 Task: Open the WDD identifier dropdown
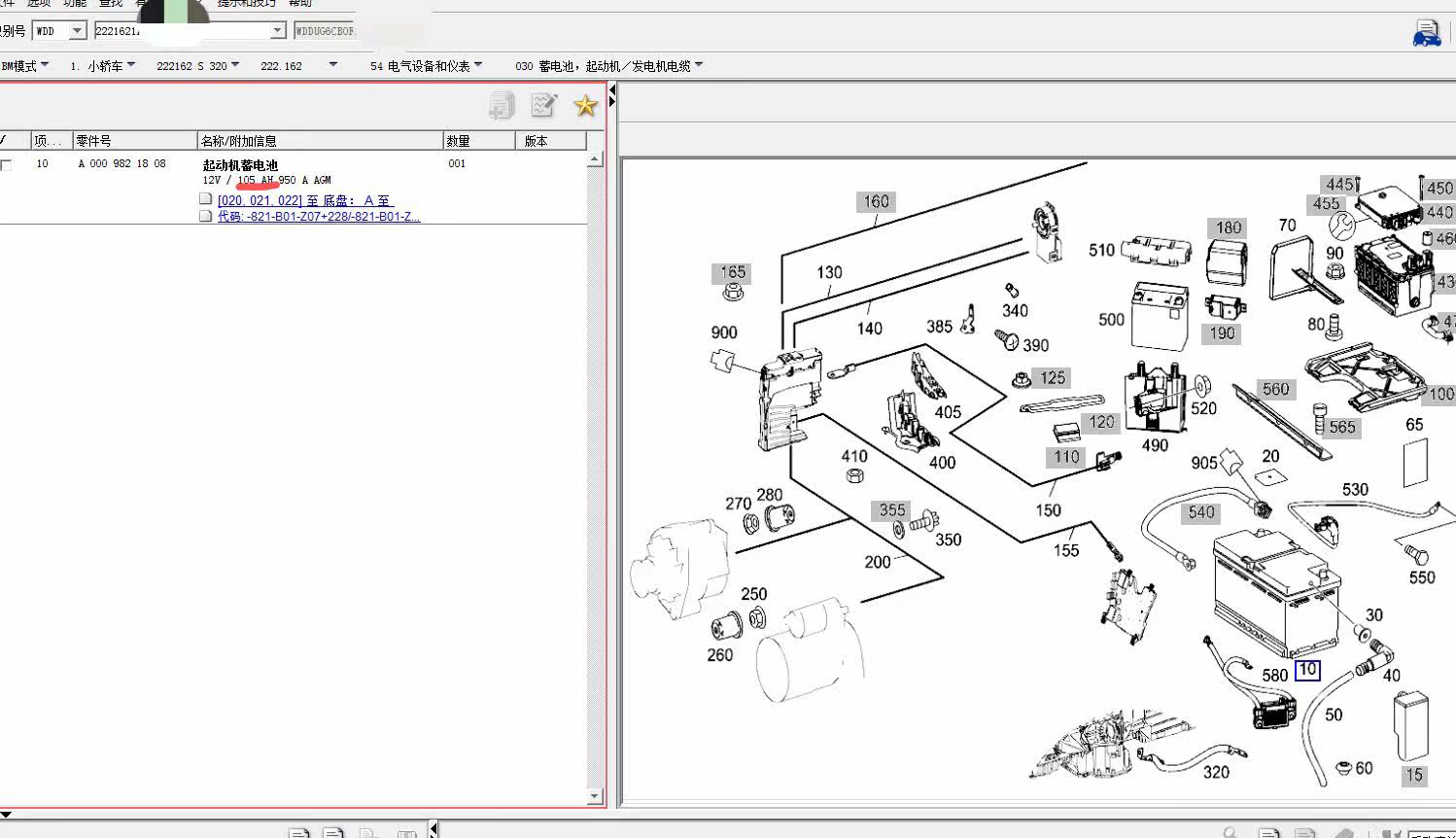pos(78,31)
